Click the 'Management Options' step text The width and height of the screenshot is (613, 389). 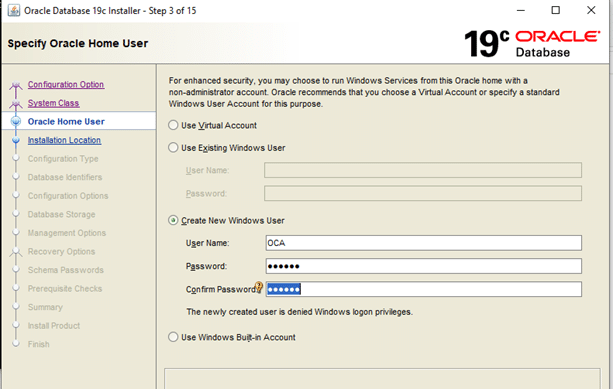(67, 233)
